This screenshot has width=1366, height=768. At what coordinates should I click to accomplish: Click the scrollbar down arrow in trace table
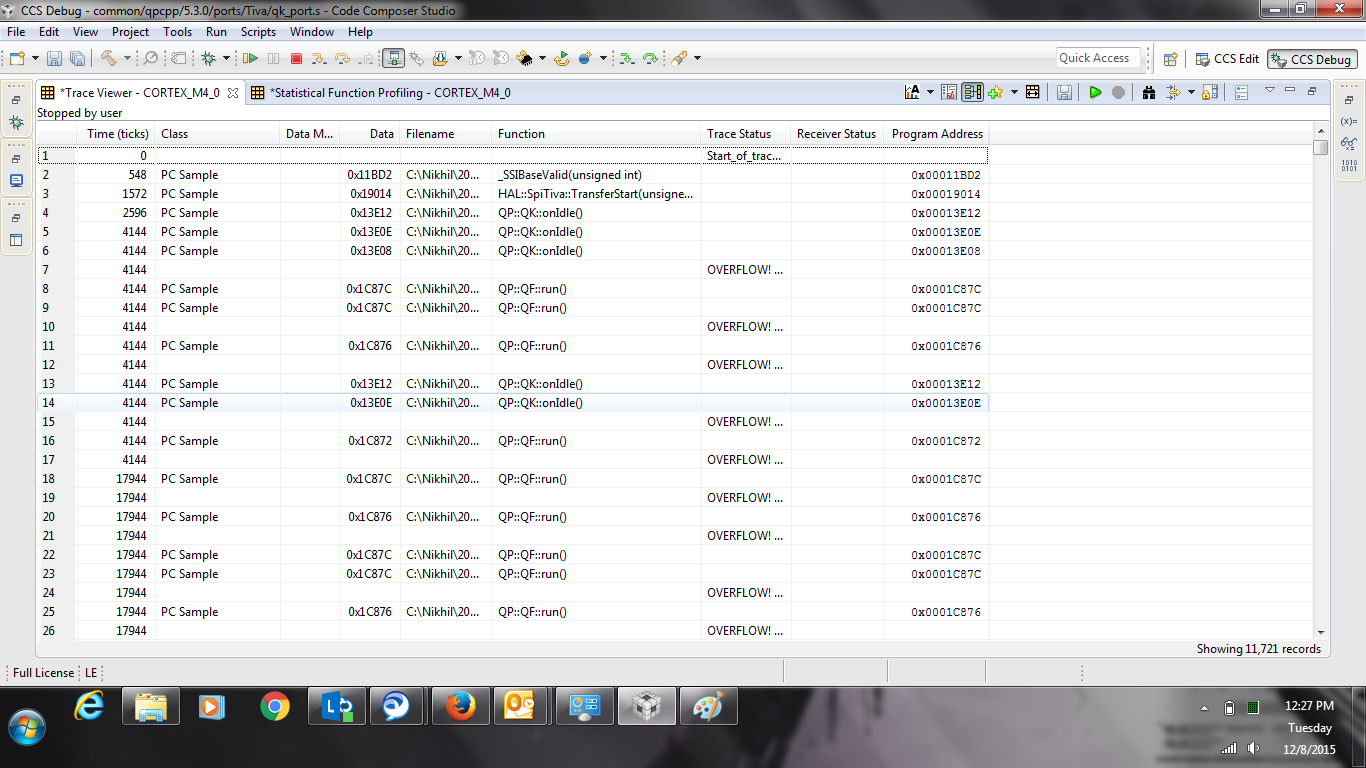click(x=1321, y=632)
